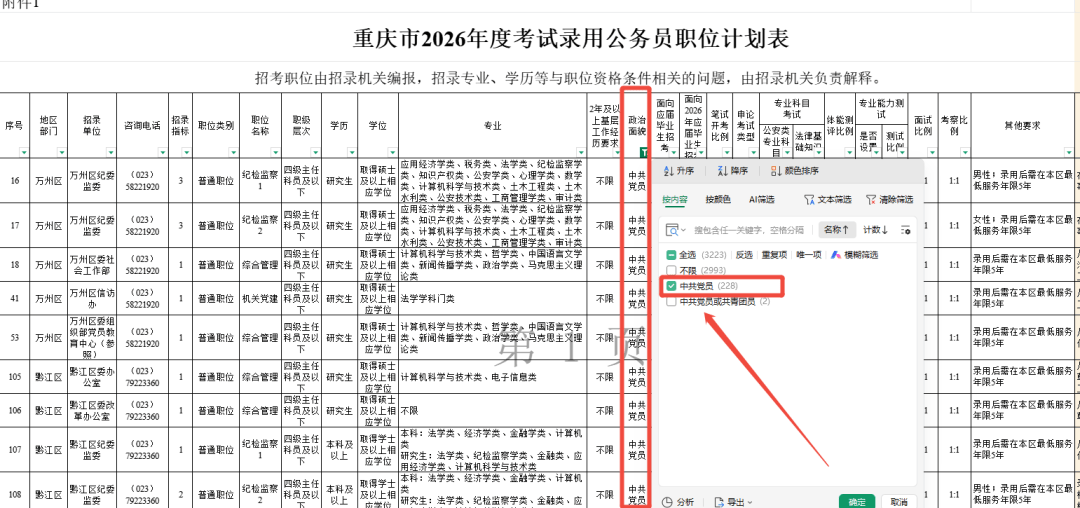Image resolution: width=1080 pixels, height=508 pixels.
Task: Sort descending with the 降序 icon
Action: point(732,171)
